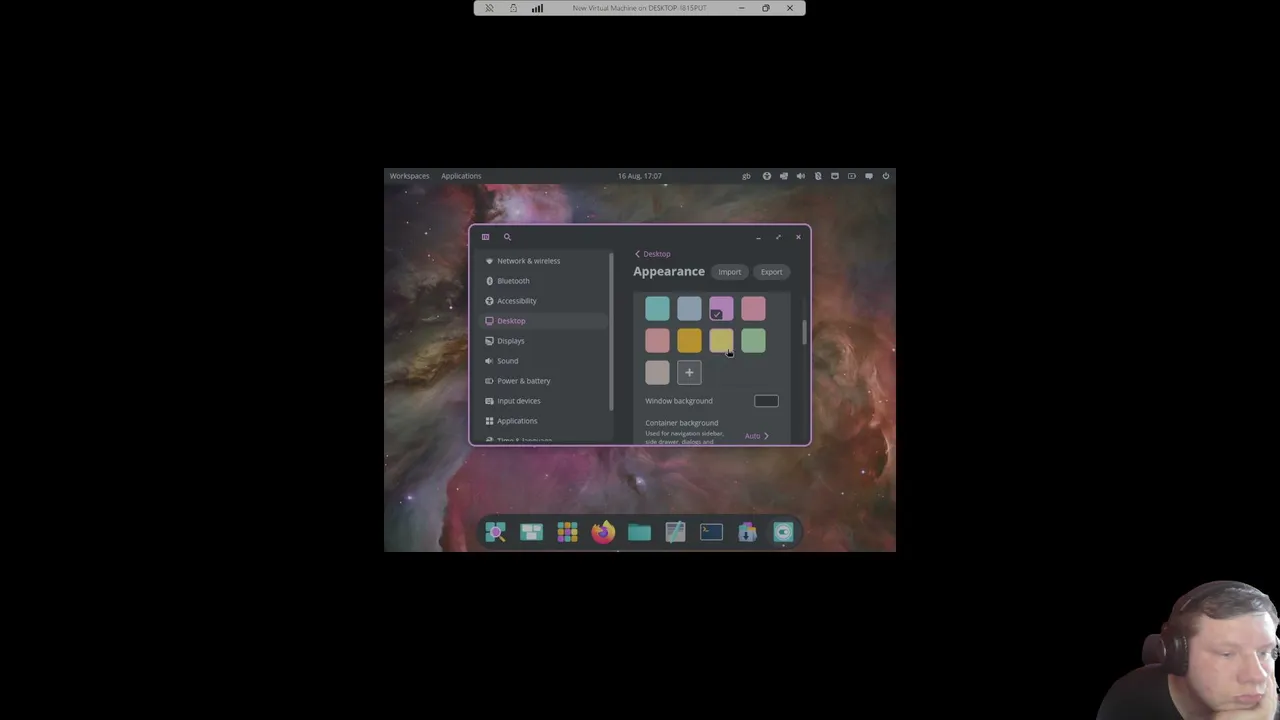Open the app store icon in dock
This screenshot has width=1280, height=720.
coord(747,532)
